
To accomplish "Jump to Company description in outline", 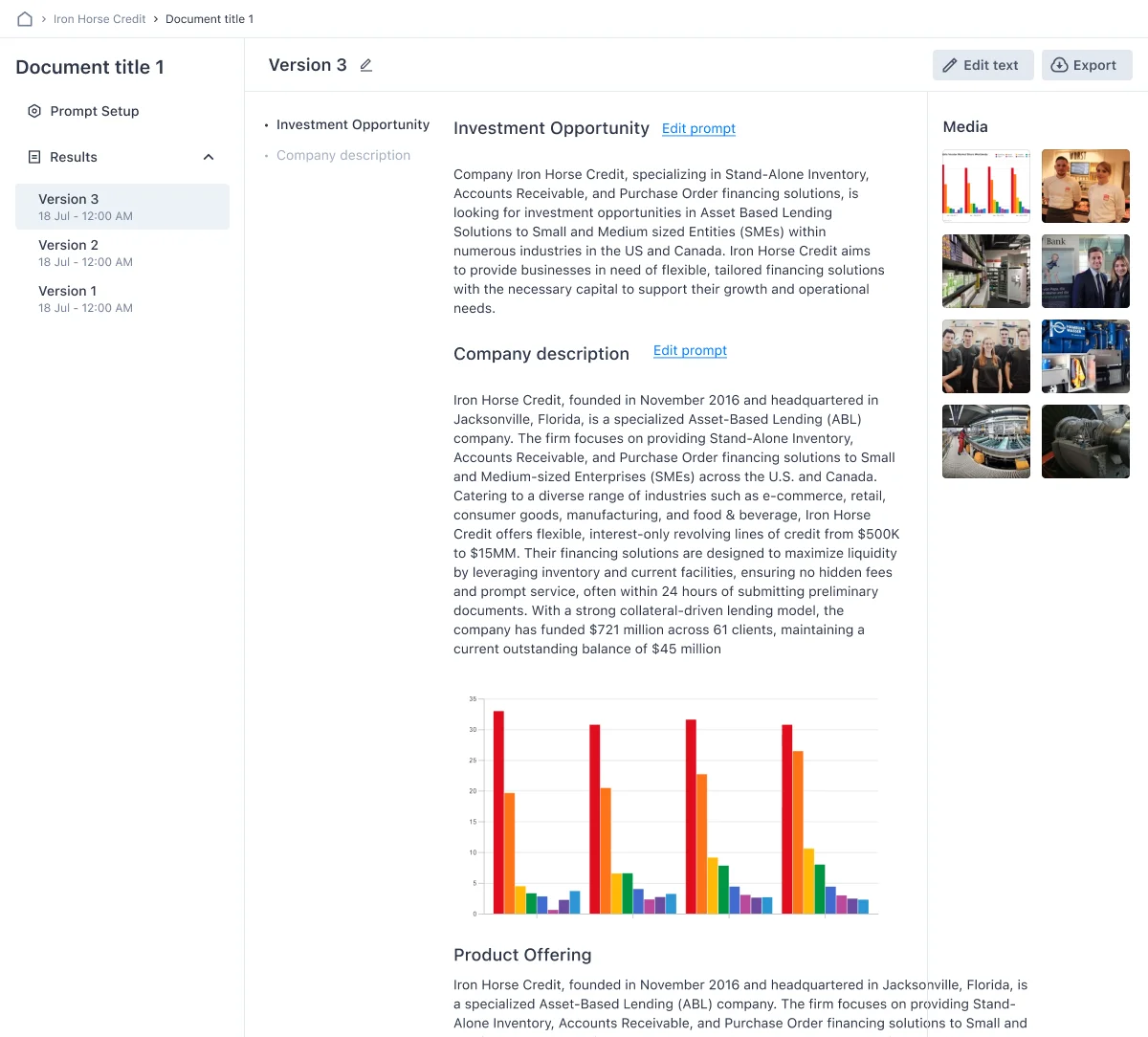I will coord(342,155).
